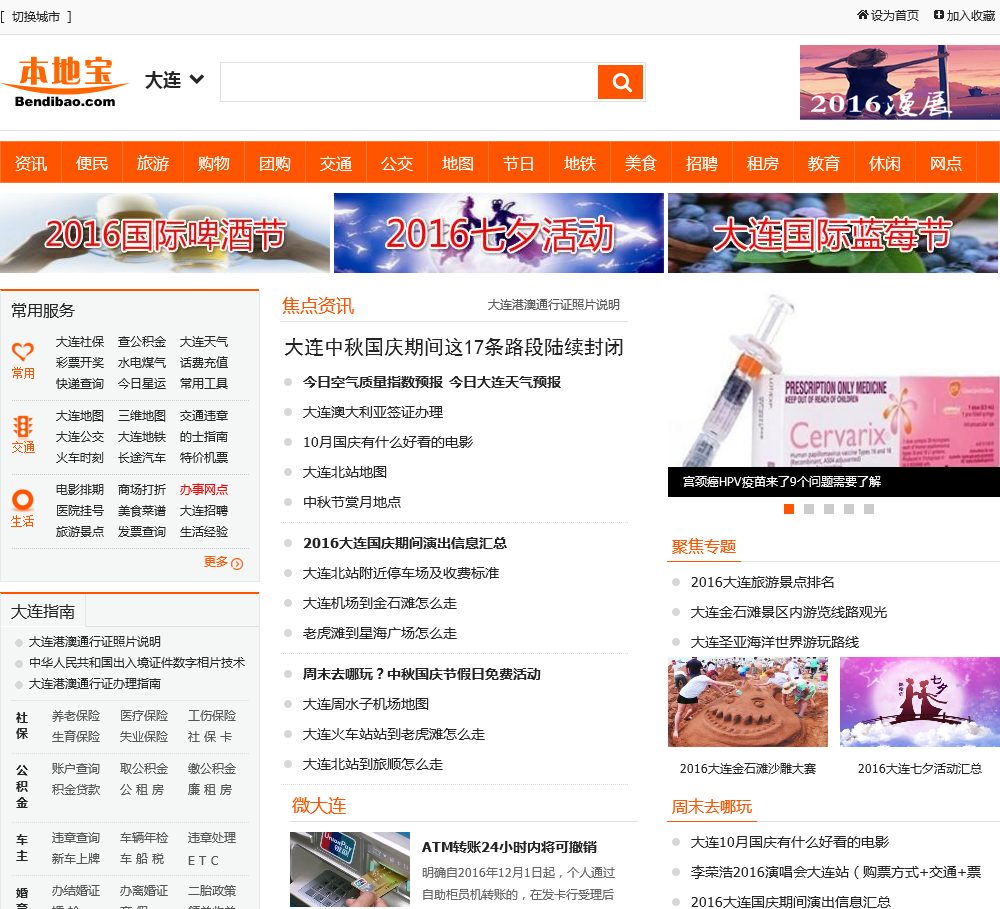Click in the search text field

pyautogui.click(x=408, y=82)
